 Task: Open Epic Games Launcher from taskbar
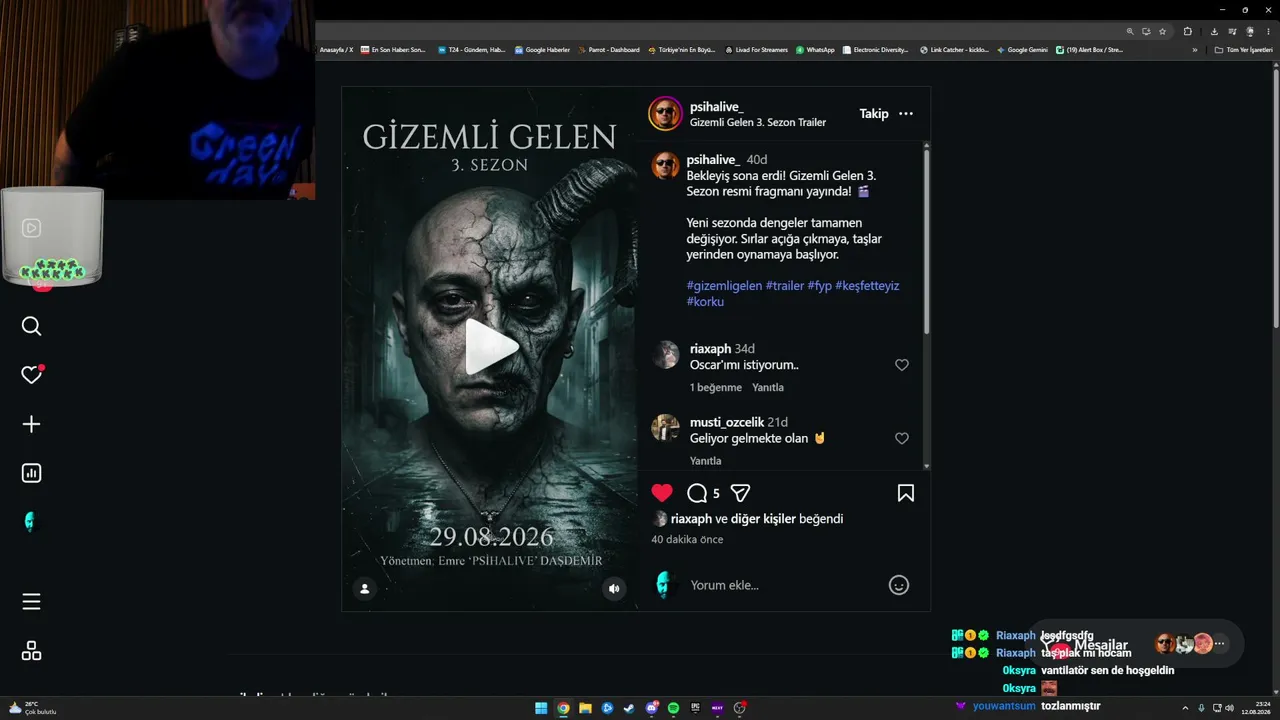(x=695, y=708)
